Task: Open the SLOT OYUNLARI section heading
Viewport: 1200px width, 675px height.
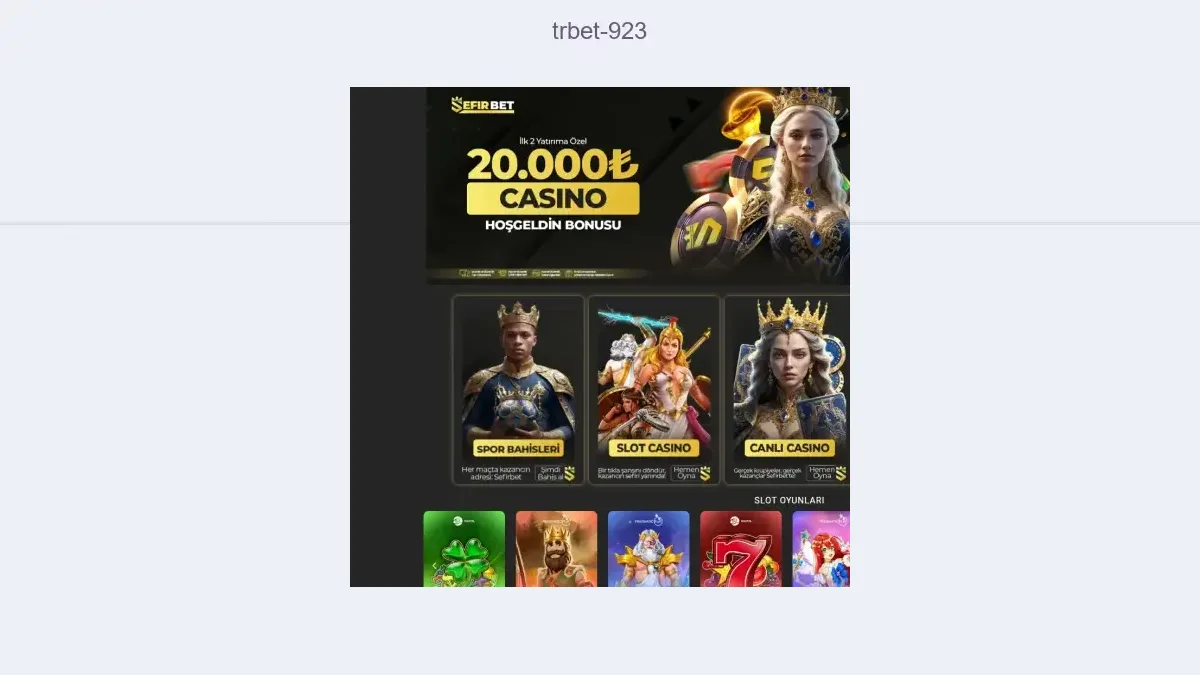Action: pyautogui.click(x=789, y=500)
